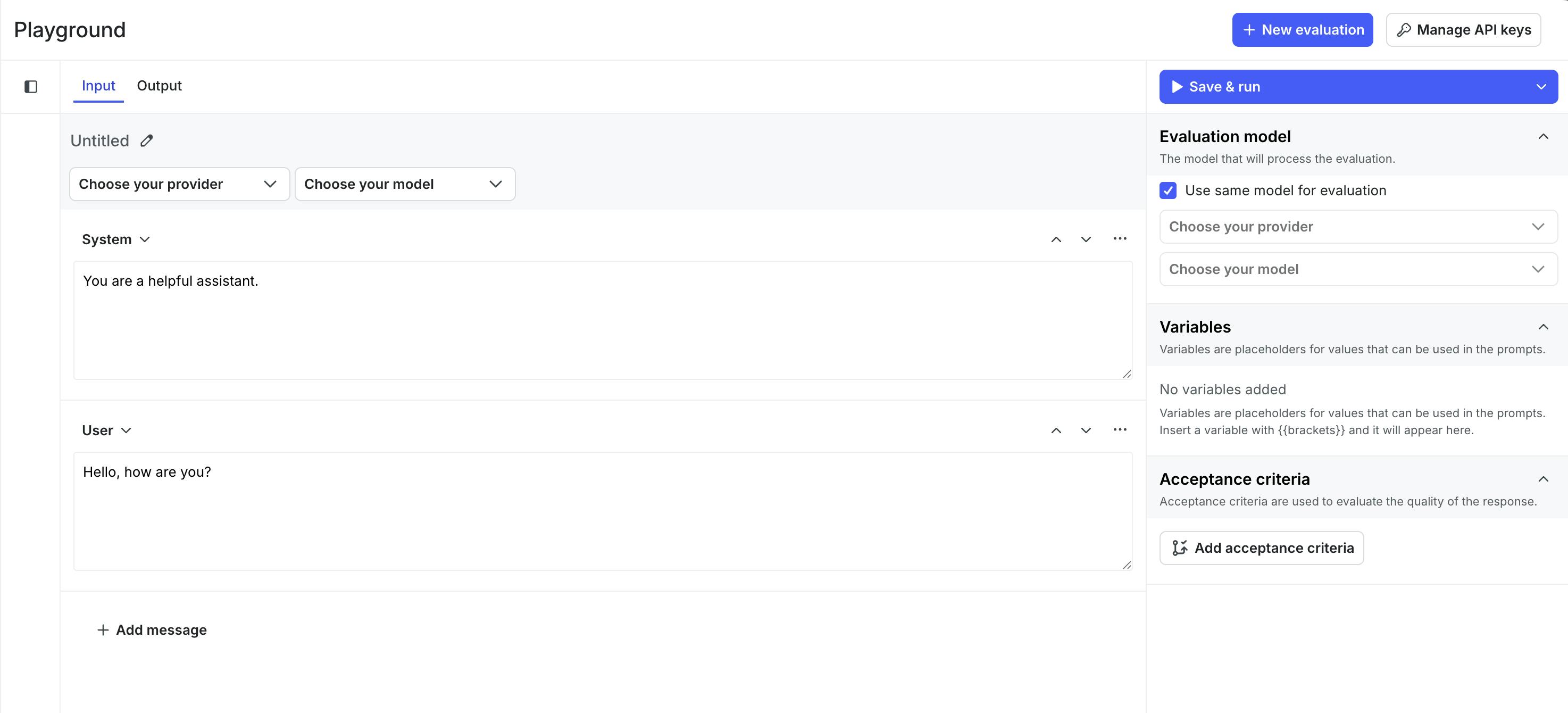Toggle the sidebar panel icon
The height and width of the screenshot is (713, 1568).
[30, 87]
